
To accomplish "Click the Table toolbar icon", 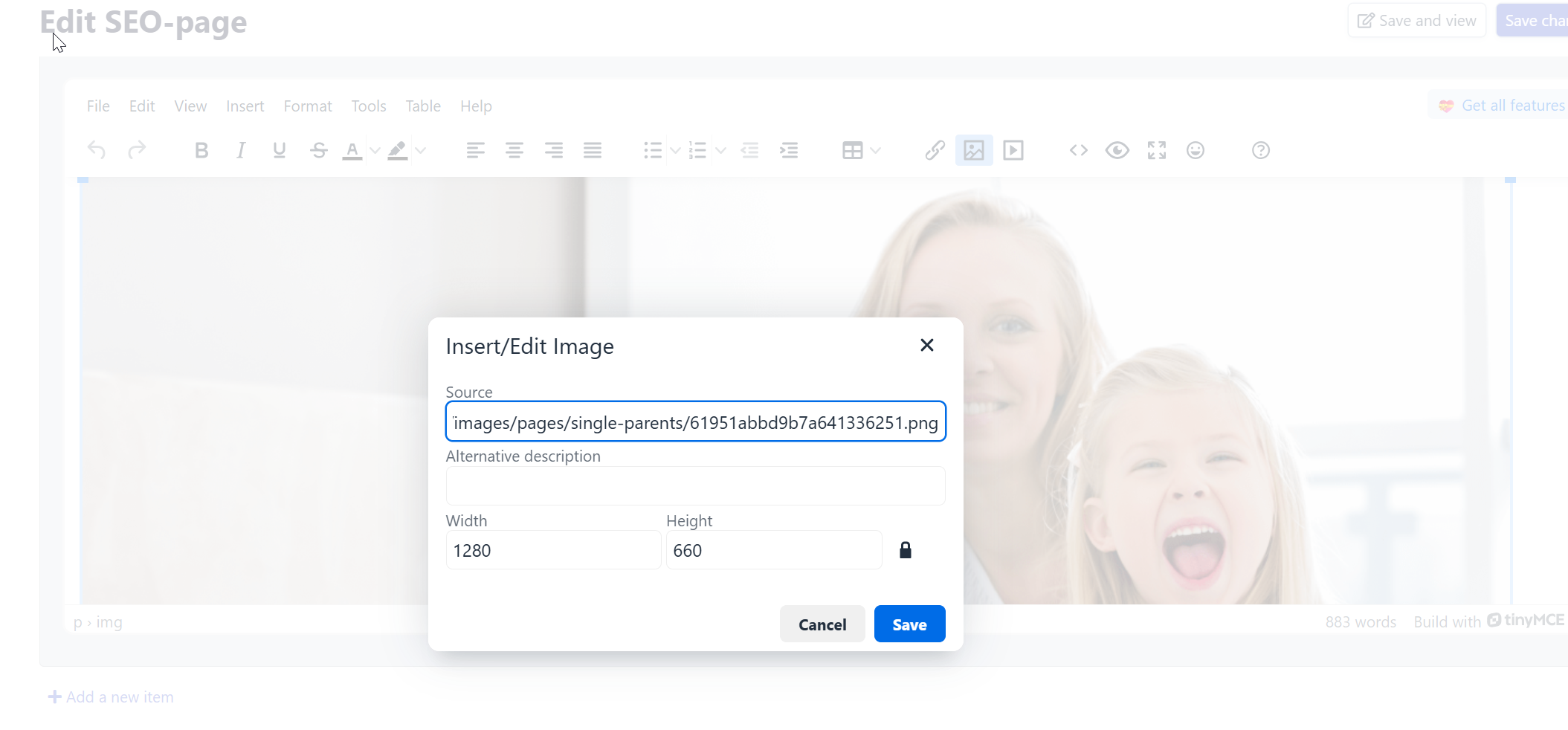I will (x=853, y=150).
